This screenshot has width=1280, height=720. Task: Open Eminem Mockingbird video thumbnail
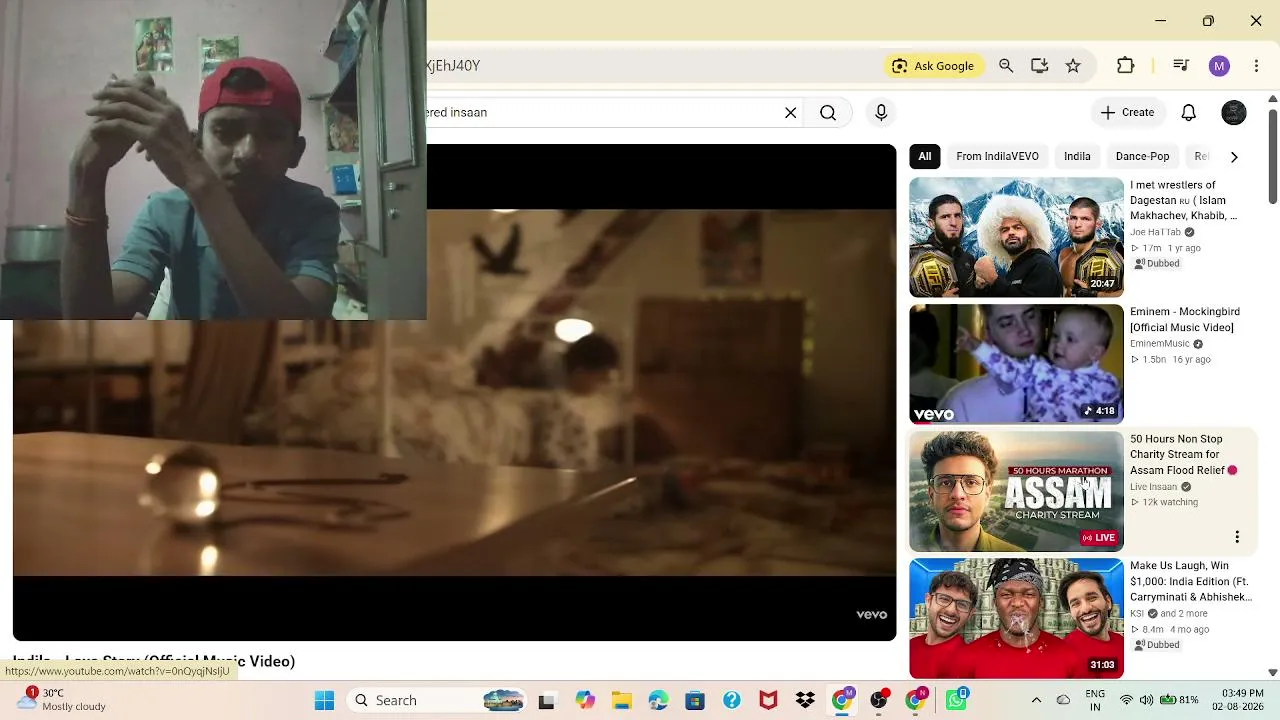coord(1016,364)
